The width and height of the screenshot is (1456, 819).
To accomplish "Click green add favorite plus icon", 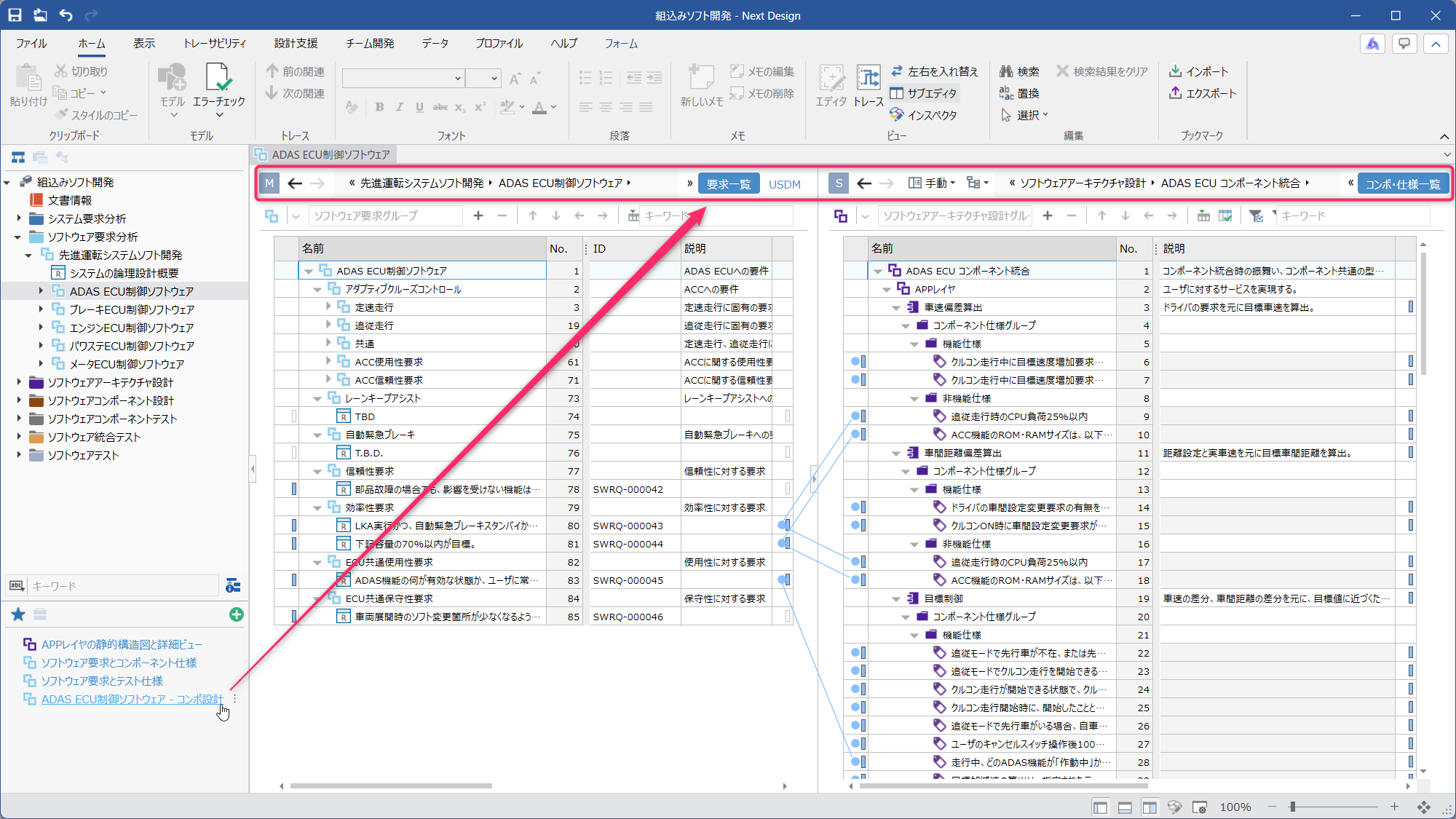I will tap(236, 614).
